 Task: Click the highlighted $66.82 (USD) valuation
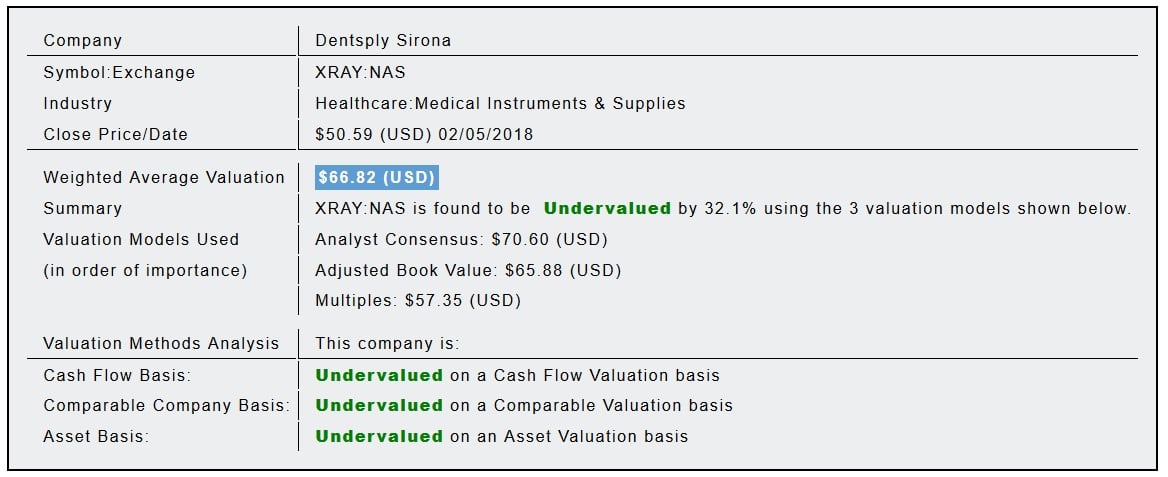click(x=376, y=177)
